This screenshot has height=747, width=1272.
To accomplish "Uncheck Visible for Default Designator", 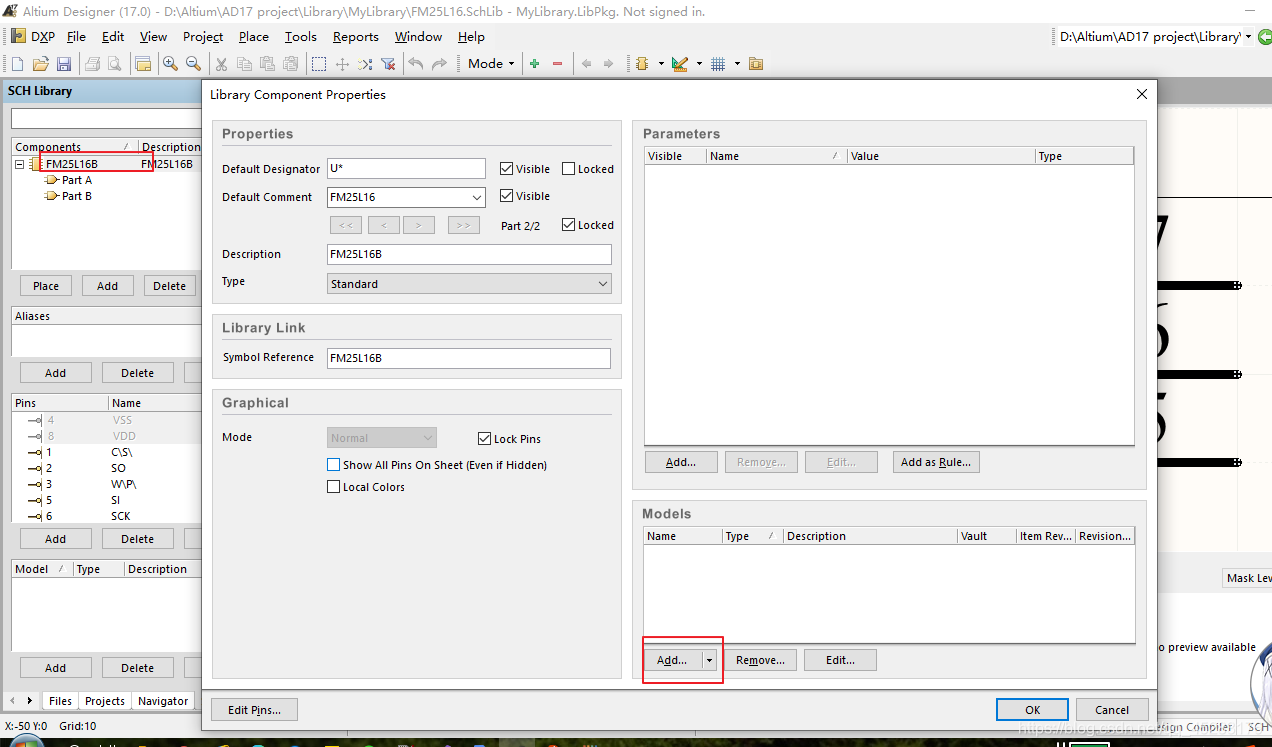I will [x=507, y=169].
